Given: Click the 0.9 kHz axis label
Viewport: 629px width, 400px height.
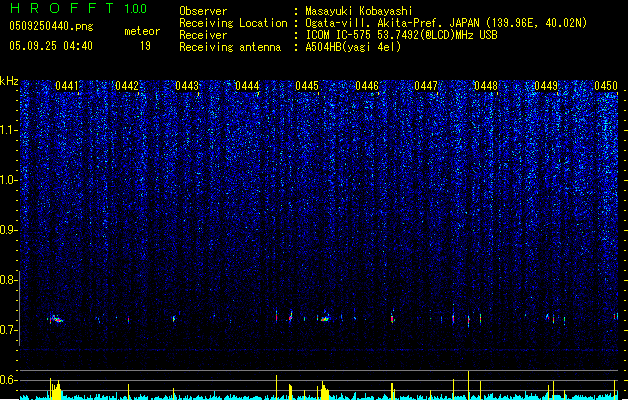Looking at the screenshot, I should pyautogui.click(x=8, y=230).
